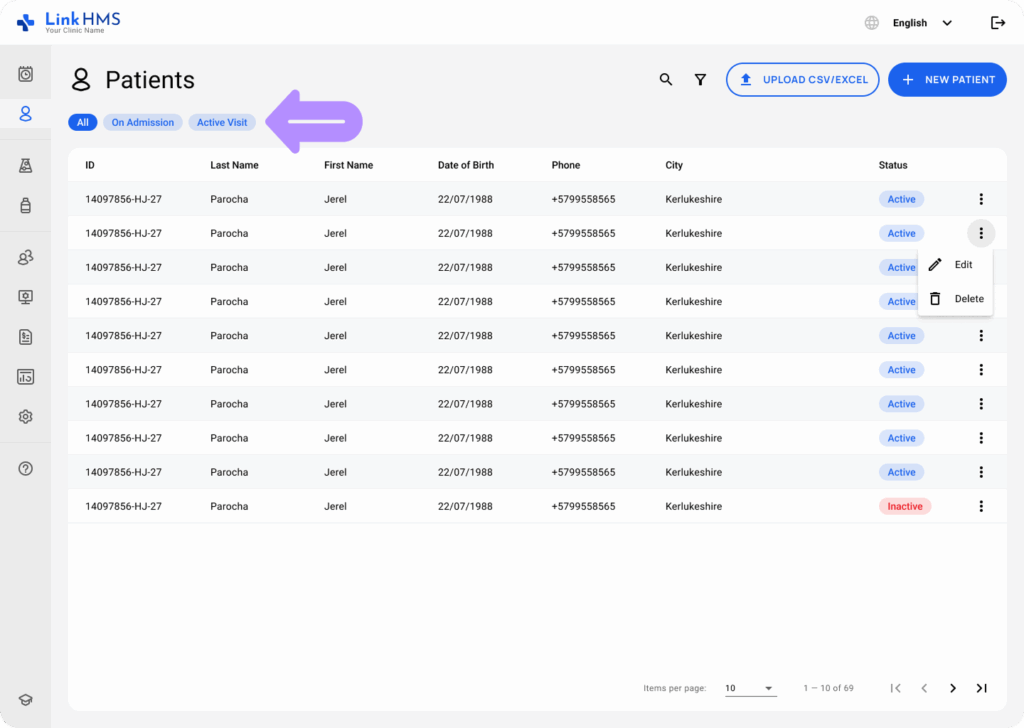
Task: Click the UPLOAD CSV/EXCEL button
Action: [x=802, y=79]
